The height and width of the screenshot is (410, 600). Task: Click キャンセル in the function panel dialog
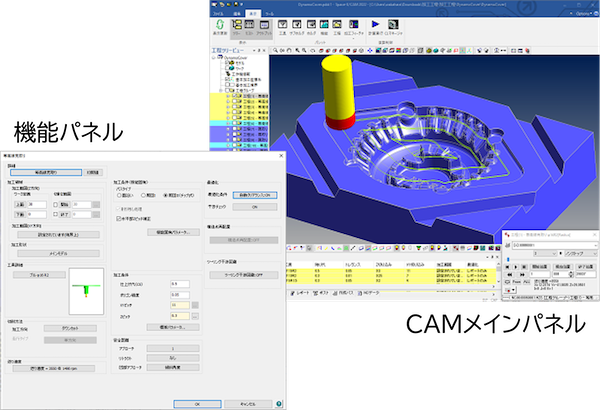[248, 404]
